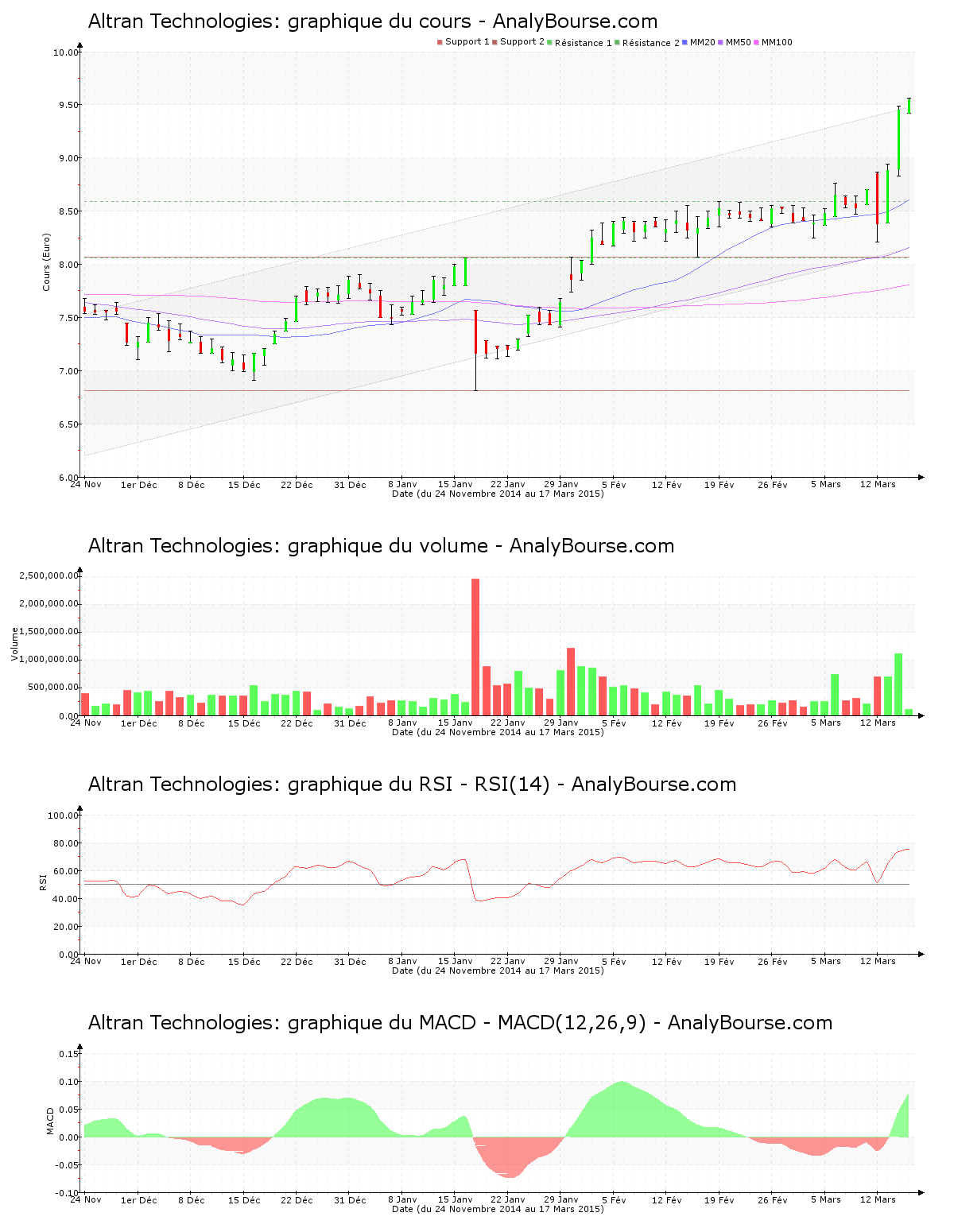Viewport: 954px width, 1232px height.
Task: Click the 500,000.00 volume axis value
Action: click(x=54, y=688)
